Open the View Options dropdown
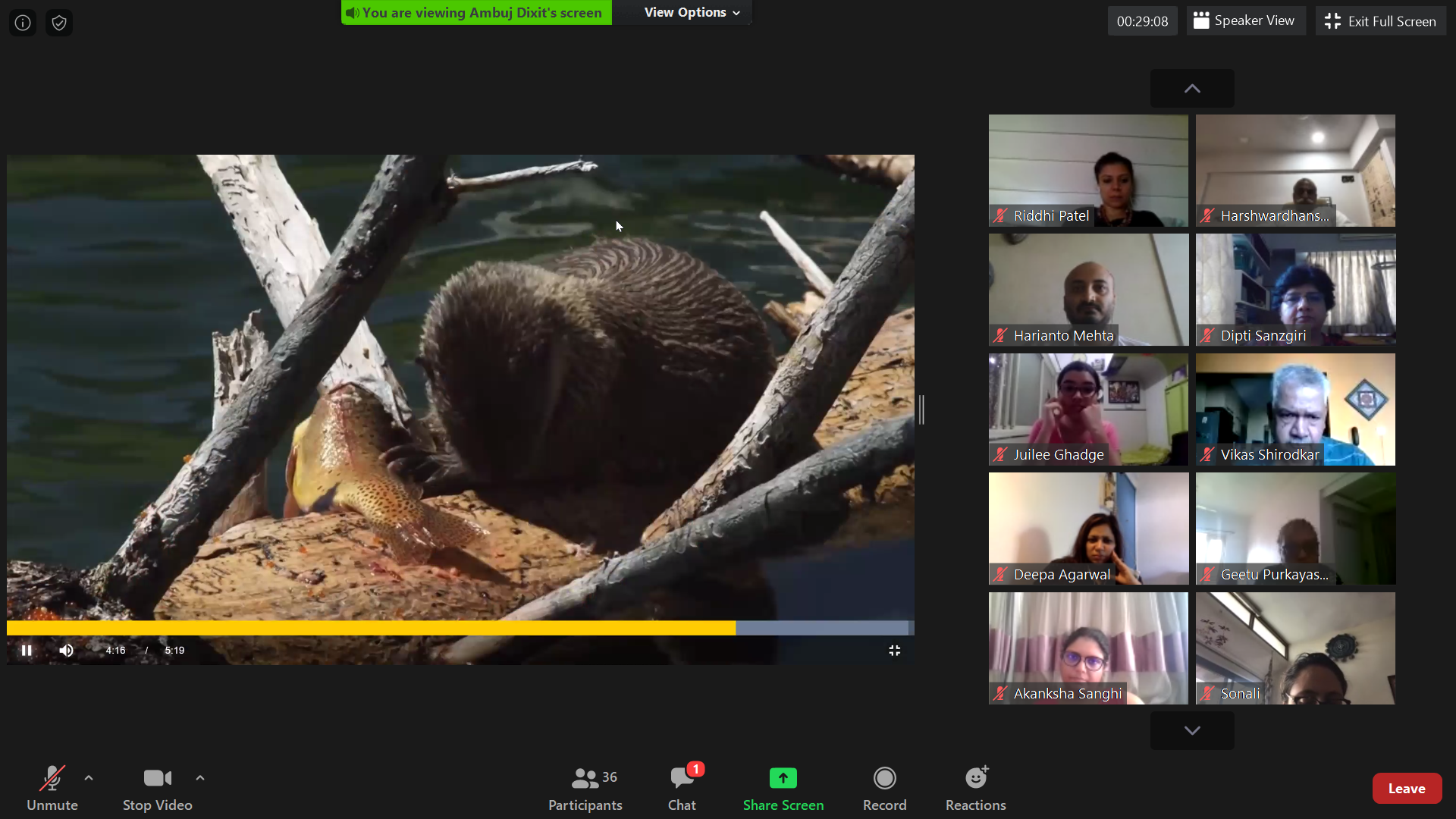The width and height of the screenshot is (1456, 819). tap(691, 12)
